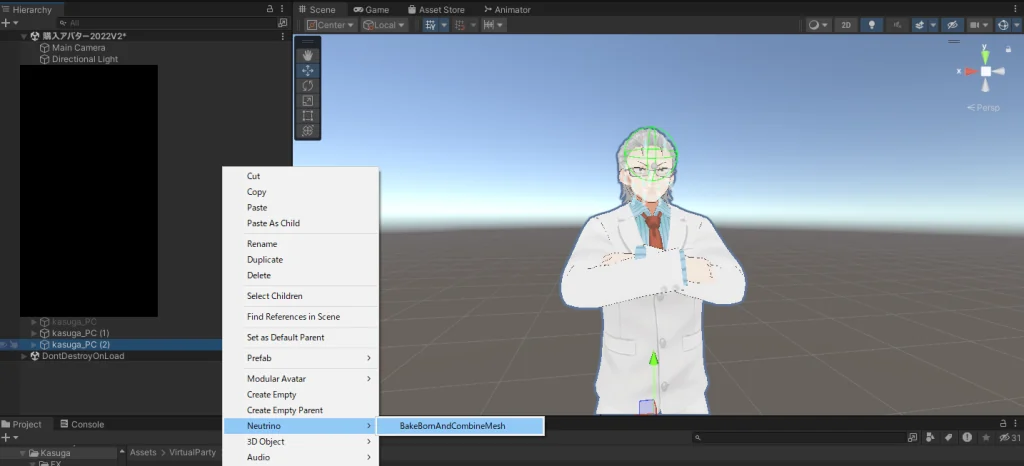Open the scene options menu for 購入アバター2022V2
Image resolution: width=1024 pixels, height=466 pixels.
pyautogui.click(x=283, y=36)
